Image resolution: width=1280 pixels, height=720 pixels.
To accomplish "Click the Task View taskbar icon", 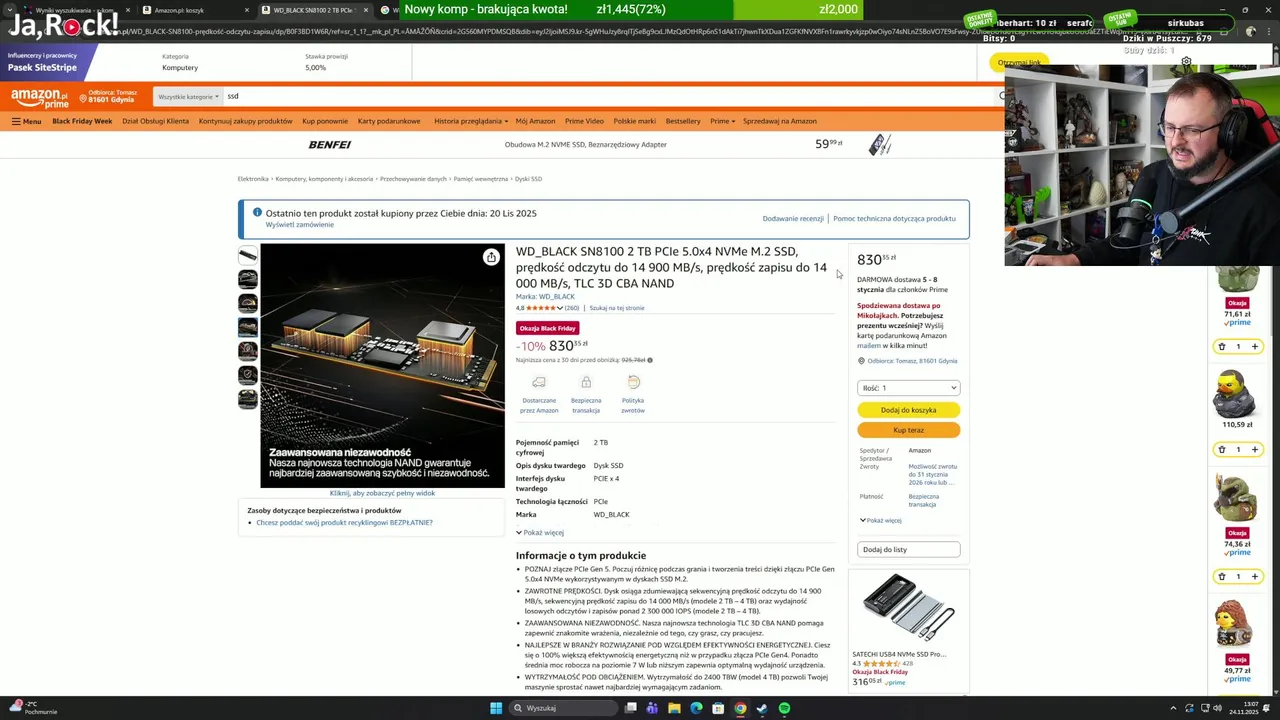I will point(631,708).
